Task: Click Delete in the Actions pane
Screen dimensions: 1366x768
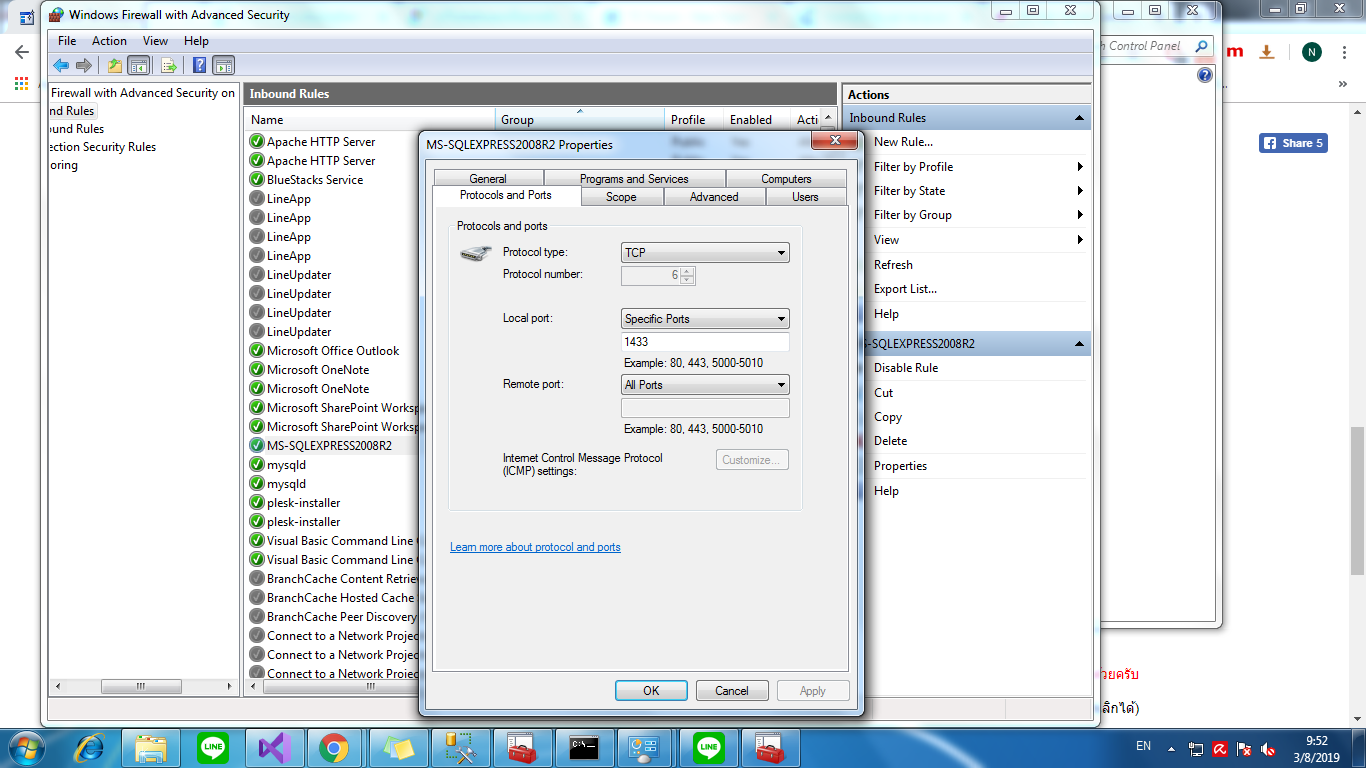Action: point(890,441)
